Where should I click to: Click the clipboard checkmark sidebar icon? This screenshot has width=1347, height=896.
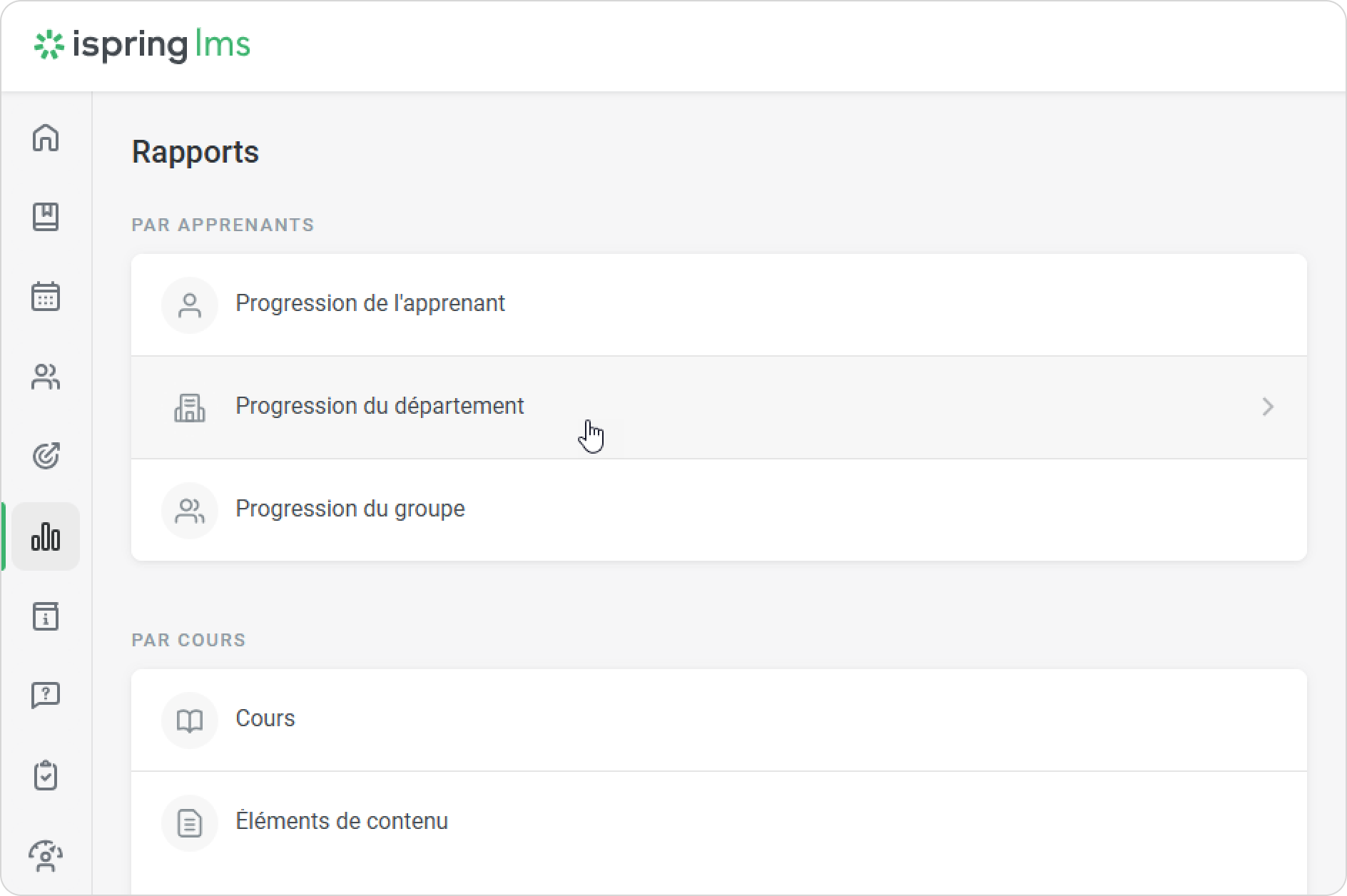(x=46, y=775)
